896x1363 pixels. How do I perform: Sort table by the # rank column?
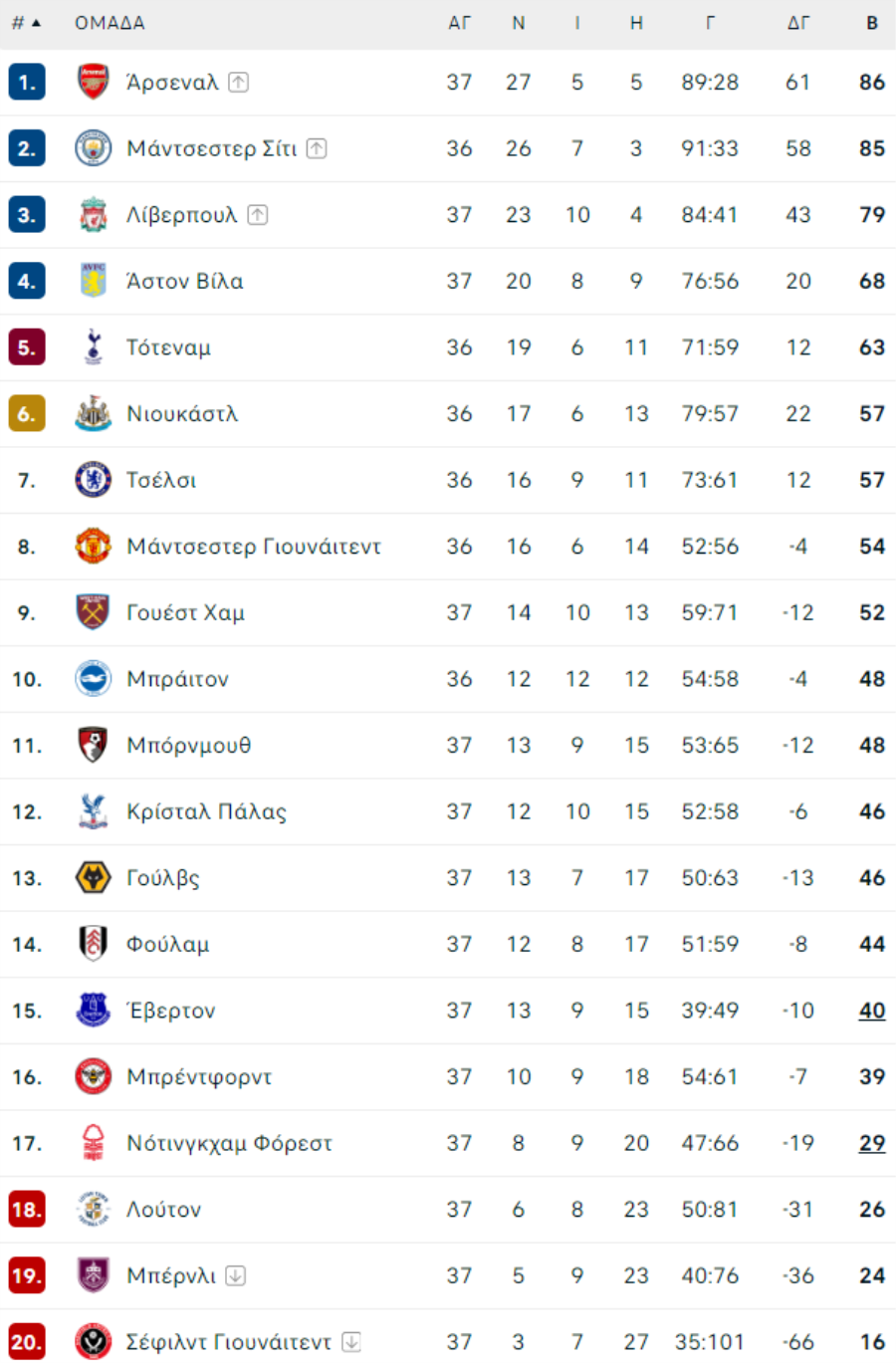[26, 23]
